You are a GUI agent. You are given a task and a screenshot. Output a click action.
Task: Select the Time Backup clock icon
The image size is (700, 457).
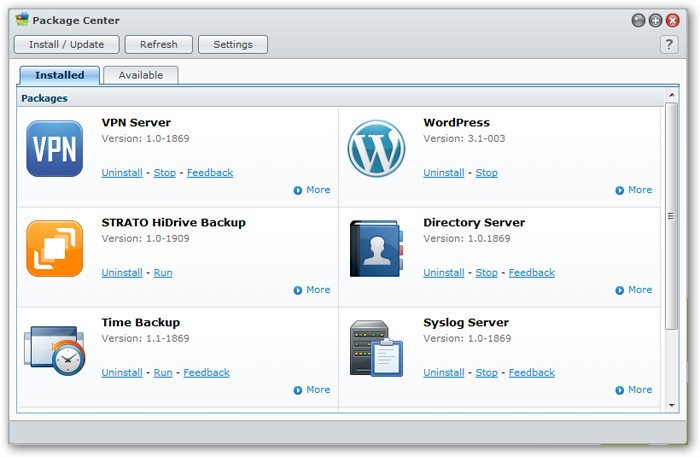[x=54, y=350]
